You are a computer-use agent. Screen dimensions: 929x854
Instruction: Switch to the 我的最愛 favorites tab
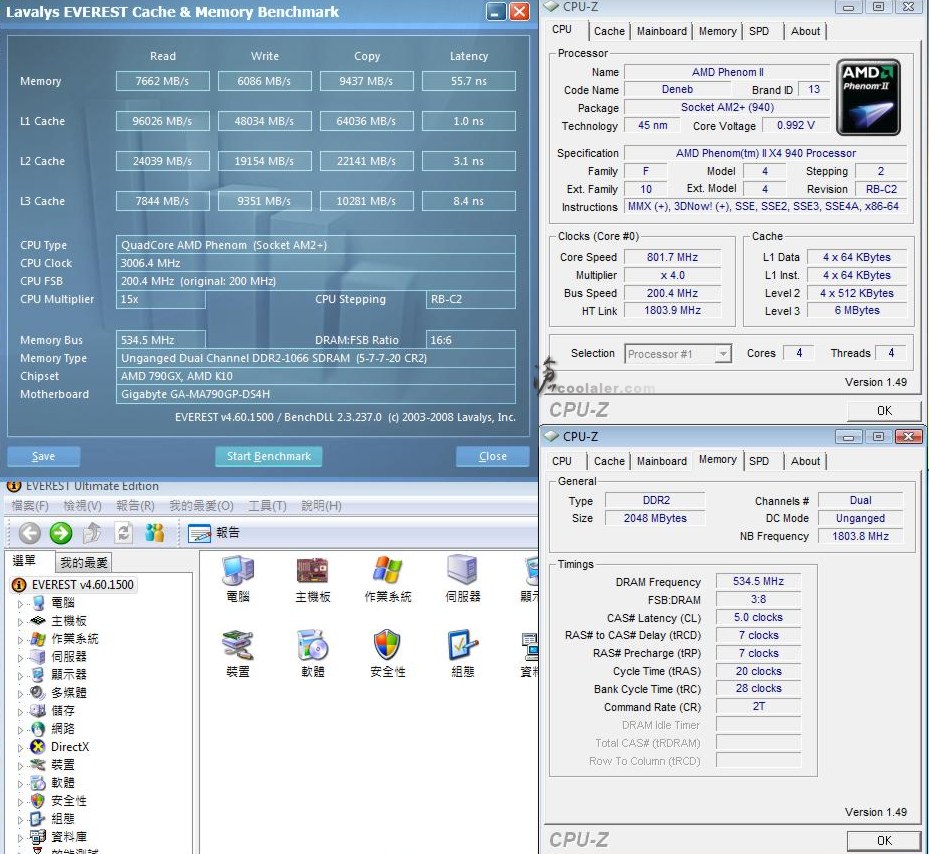click(84, 562)
